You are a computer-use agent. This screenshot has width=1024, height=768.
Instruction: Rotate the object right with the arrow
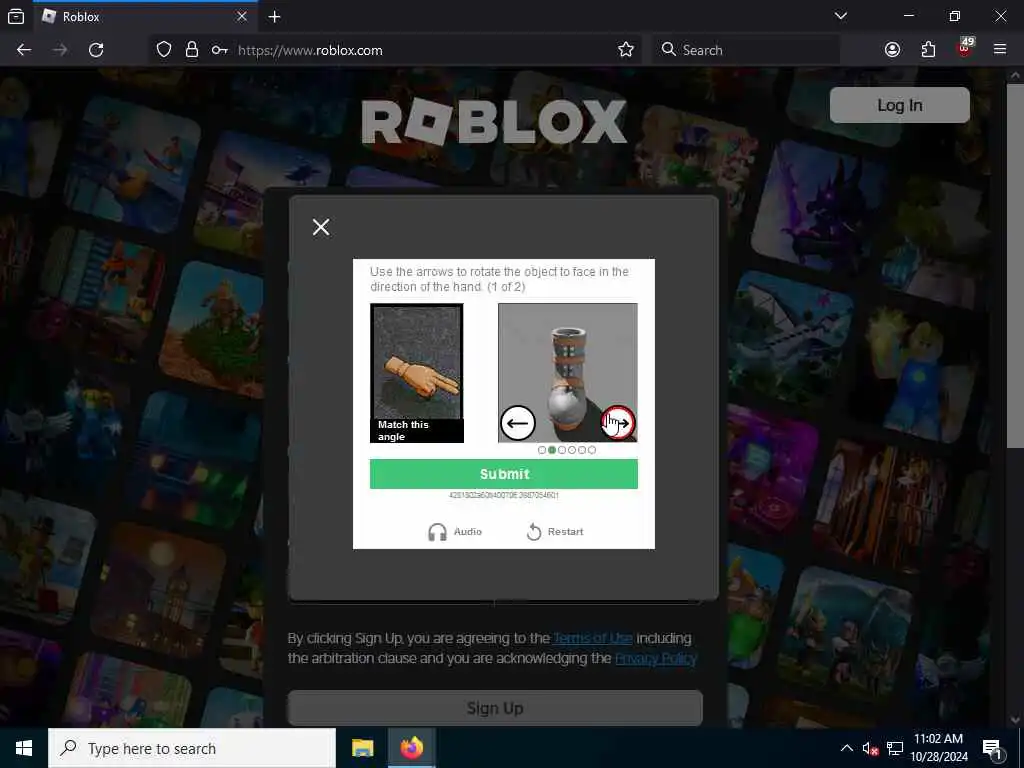618,423
